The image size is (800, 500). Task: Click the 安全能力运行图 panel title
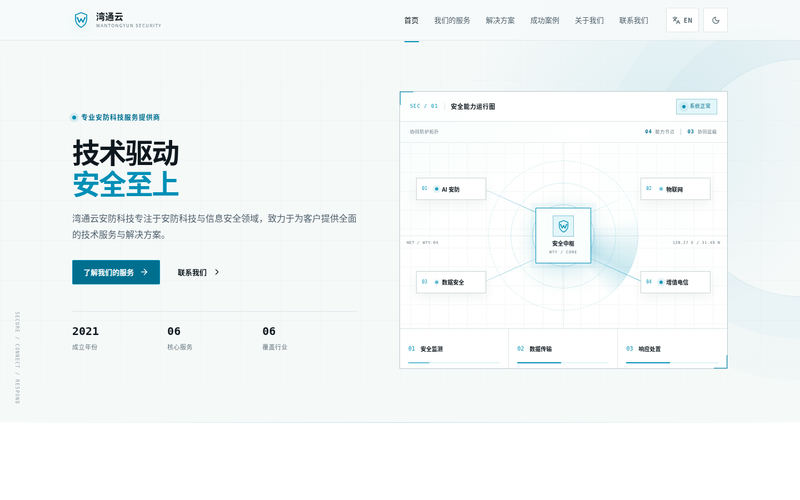(x=473, y=107)
